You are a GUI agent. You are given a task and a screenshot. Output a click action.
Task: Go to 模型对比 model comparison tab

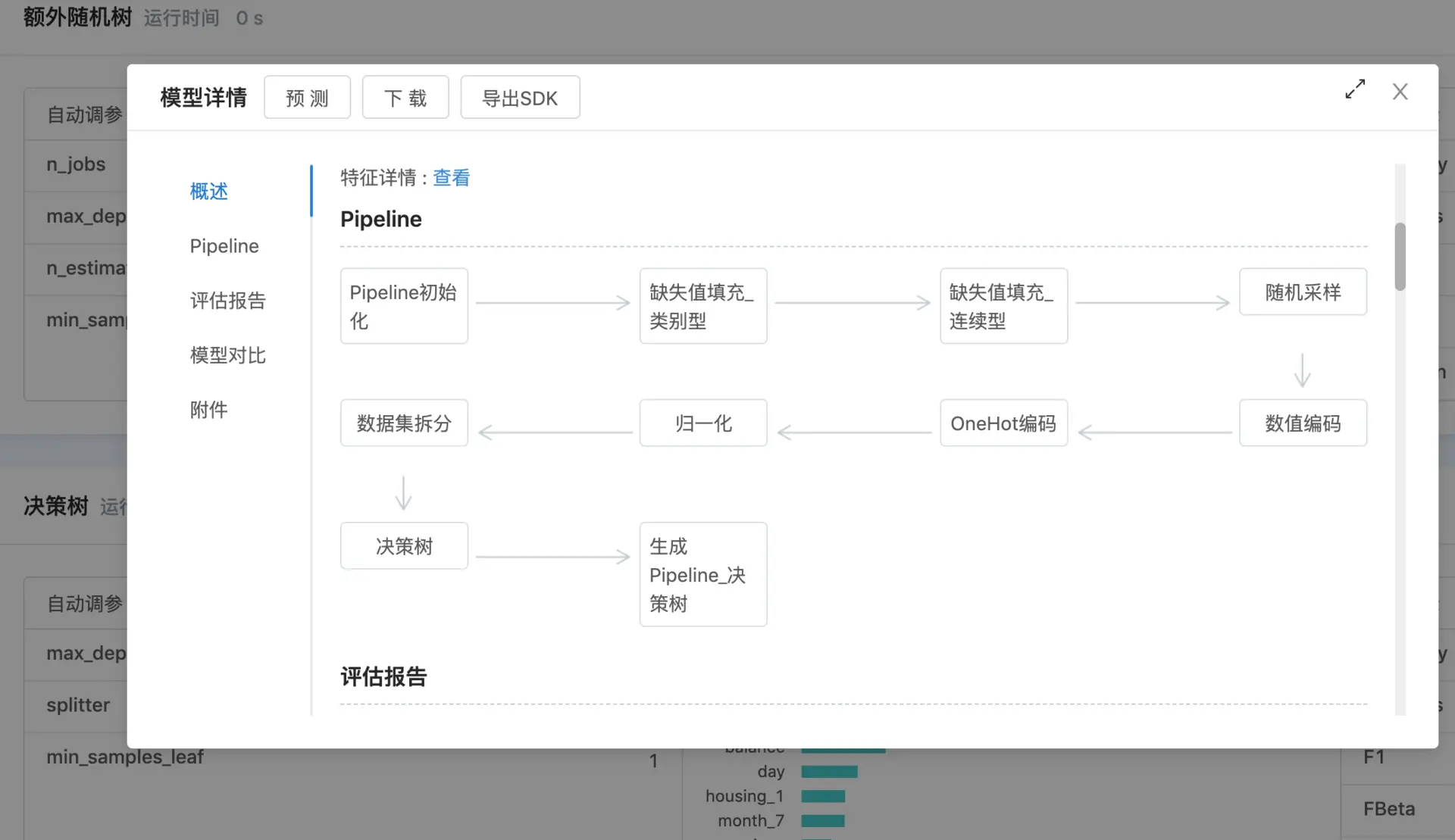[x=227, y=355]
